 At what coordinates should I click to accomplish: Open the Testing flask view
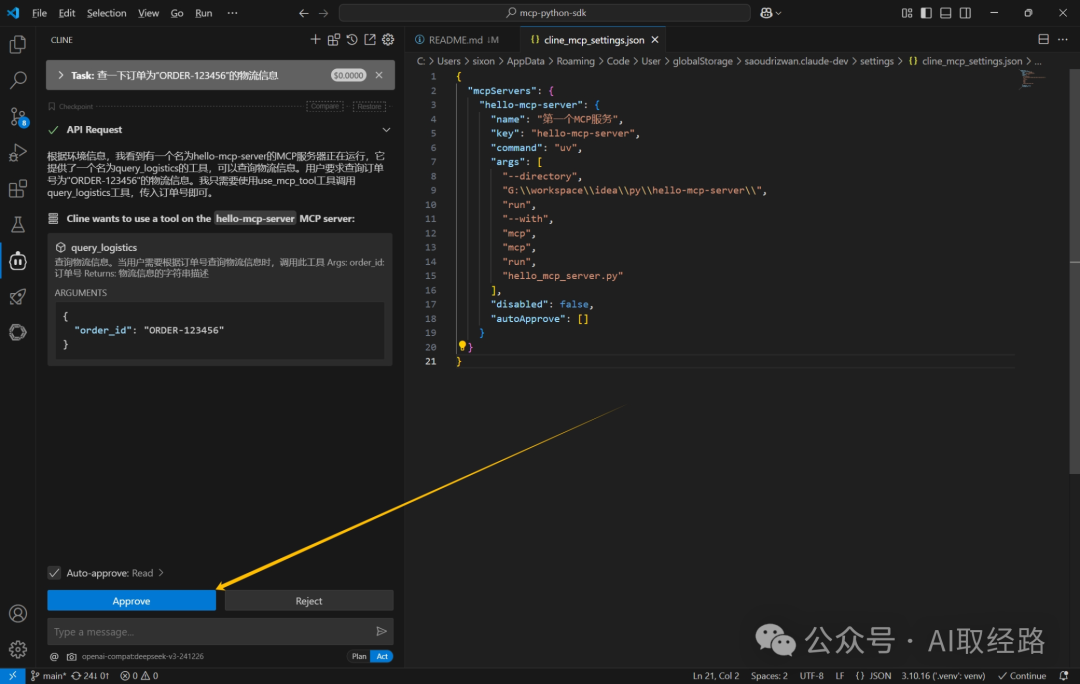(x=18, y=225)
